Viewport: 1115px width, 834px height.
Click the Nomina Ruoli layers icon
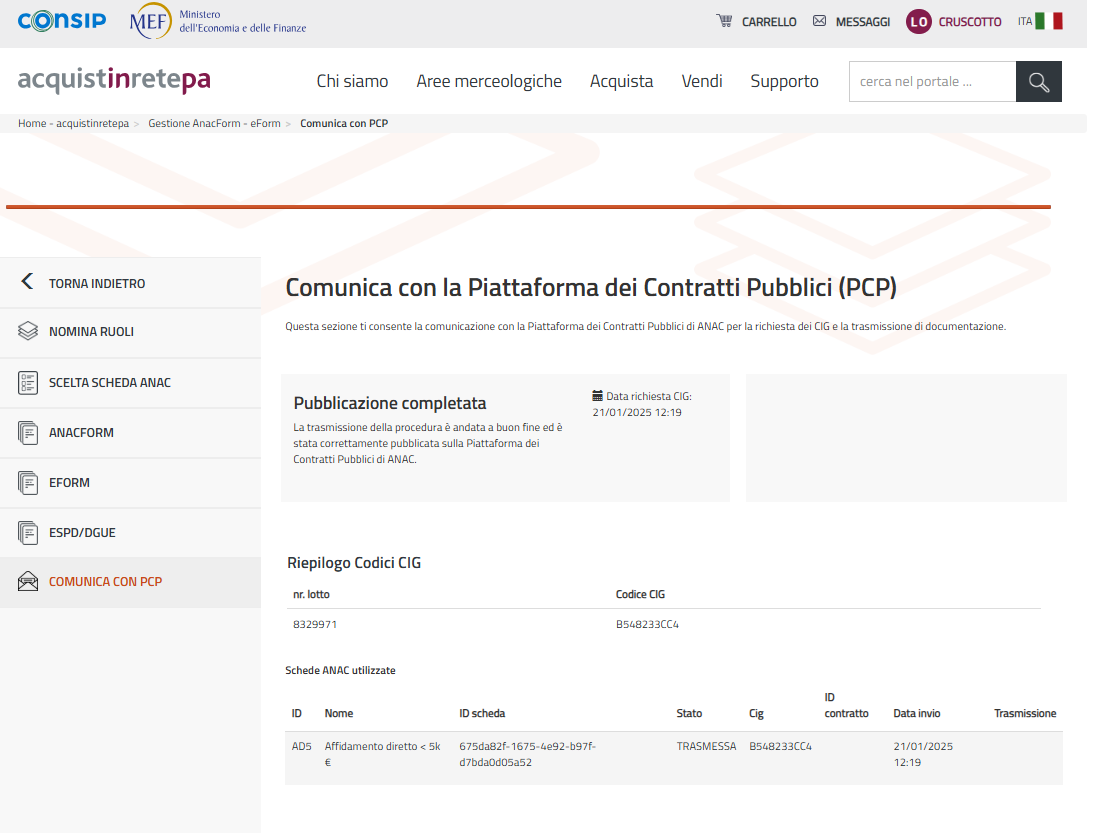[28, 332]
